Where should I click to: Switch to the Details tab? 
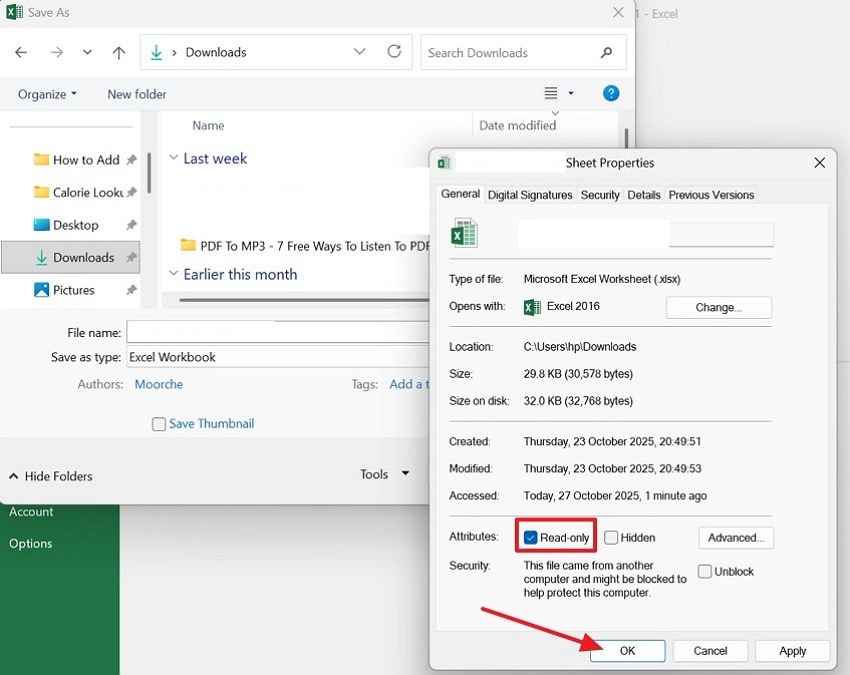tap(643, 195)
